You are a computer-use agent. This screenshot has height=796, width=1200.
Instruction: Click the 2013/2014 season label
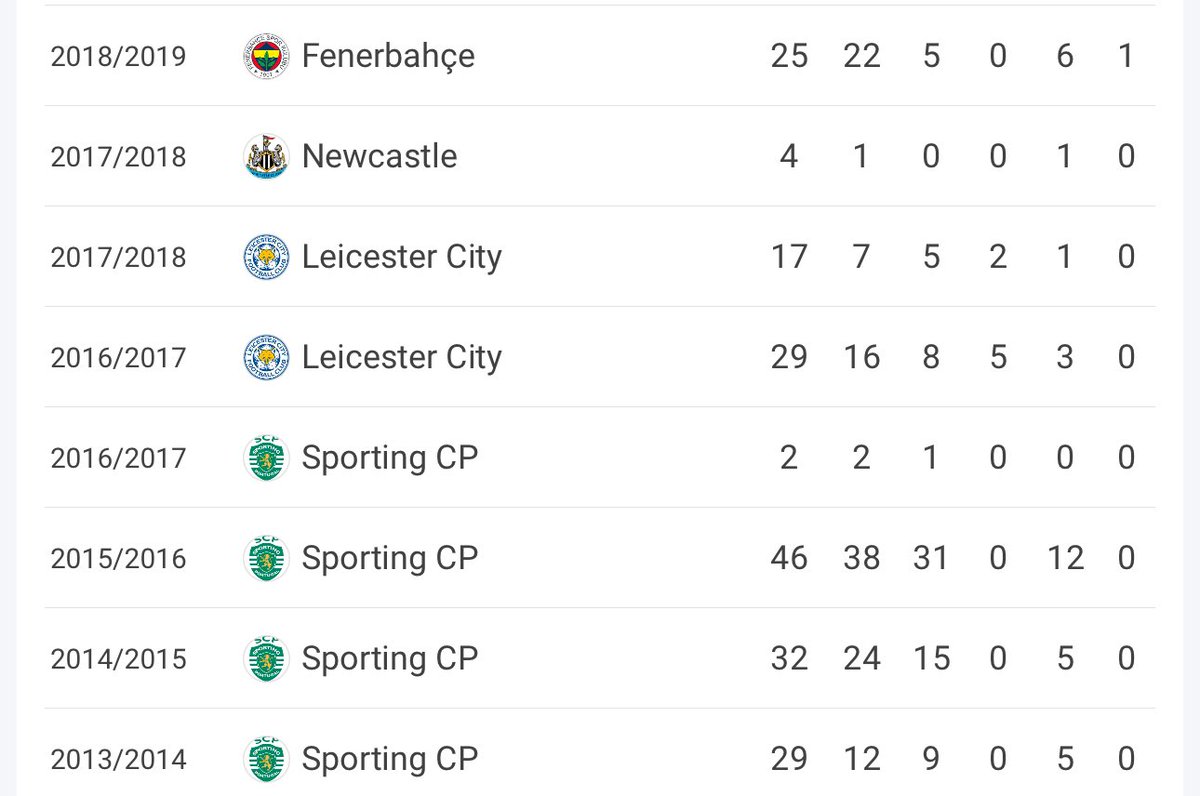(x=118, y=760)
